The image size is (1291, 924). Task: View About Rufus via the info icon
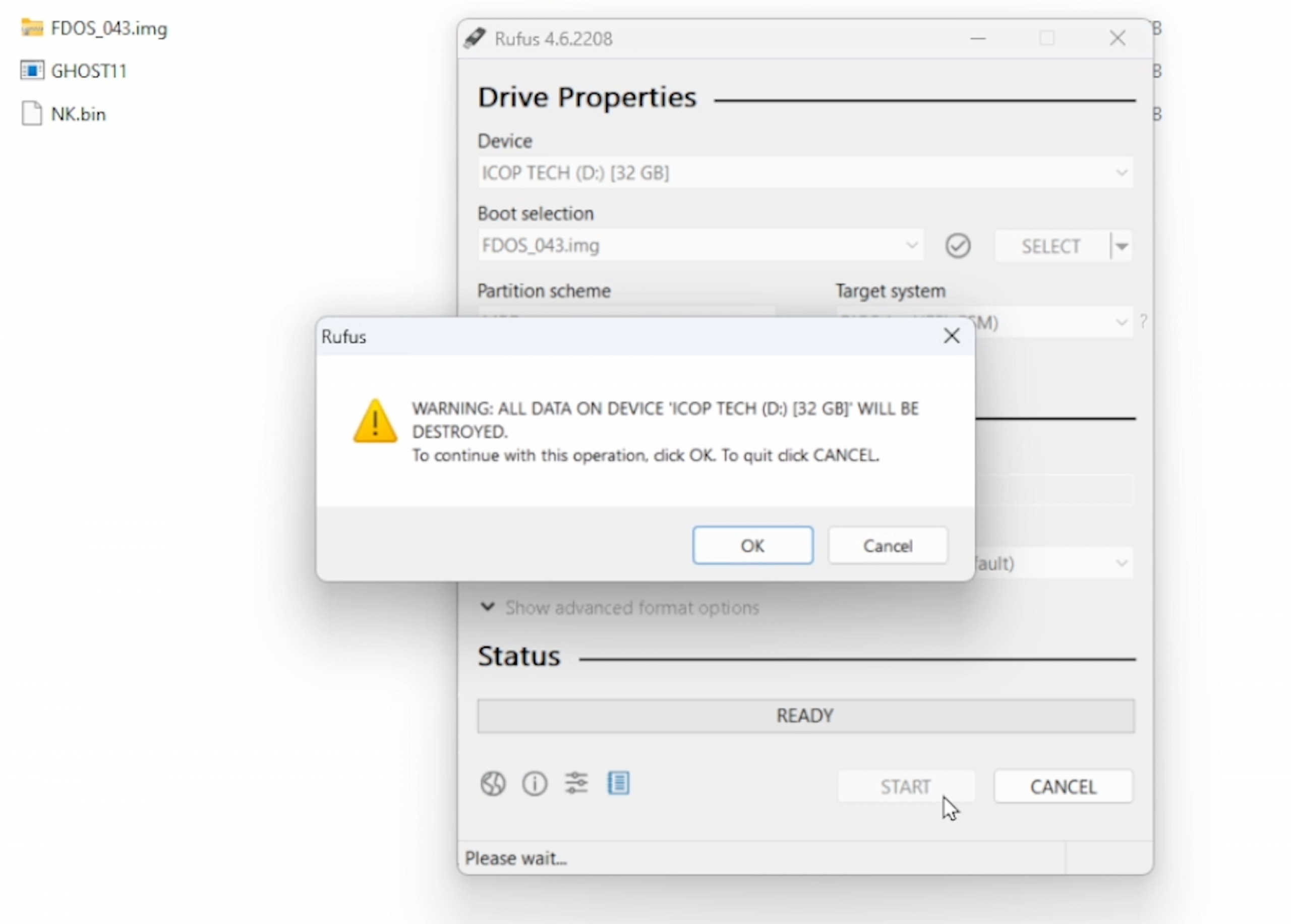click(534, 783)
